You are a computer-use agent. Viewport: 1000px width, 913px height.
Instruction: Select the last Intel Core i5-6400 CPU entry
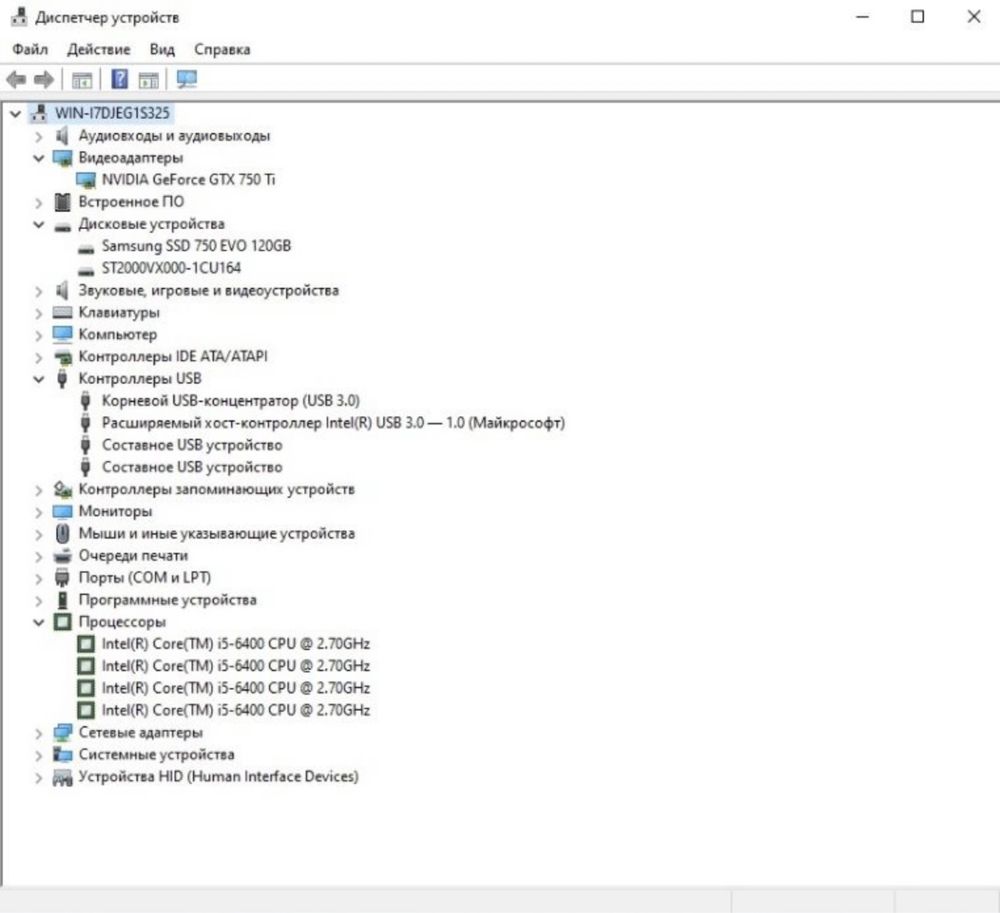pyautogui.click(x=236, y=710)
